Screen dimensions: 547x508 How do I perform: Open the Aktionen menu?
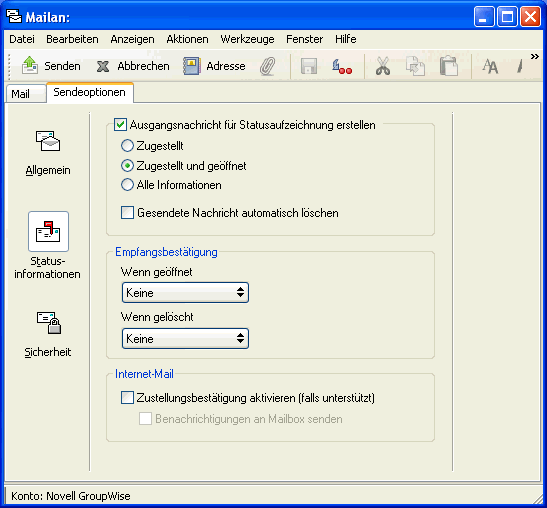coord(187,39)
